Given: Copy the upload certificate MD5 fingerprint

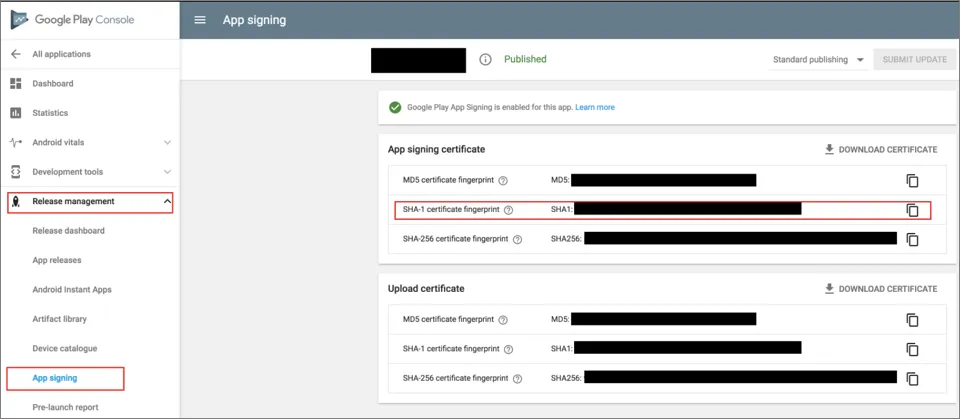Looking at the screenshot, I should click(x=912, y=320).
